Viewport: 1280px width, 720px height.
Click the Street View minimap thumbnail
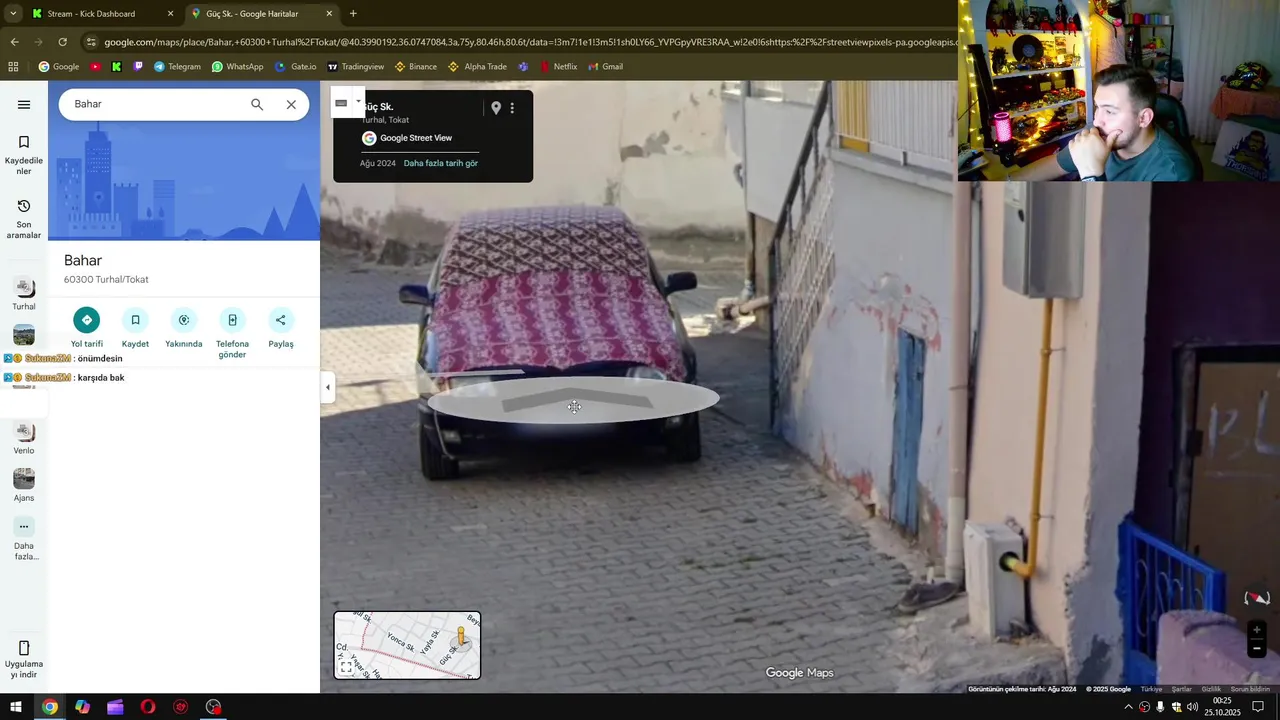point(407,645)
